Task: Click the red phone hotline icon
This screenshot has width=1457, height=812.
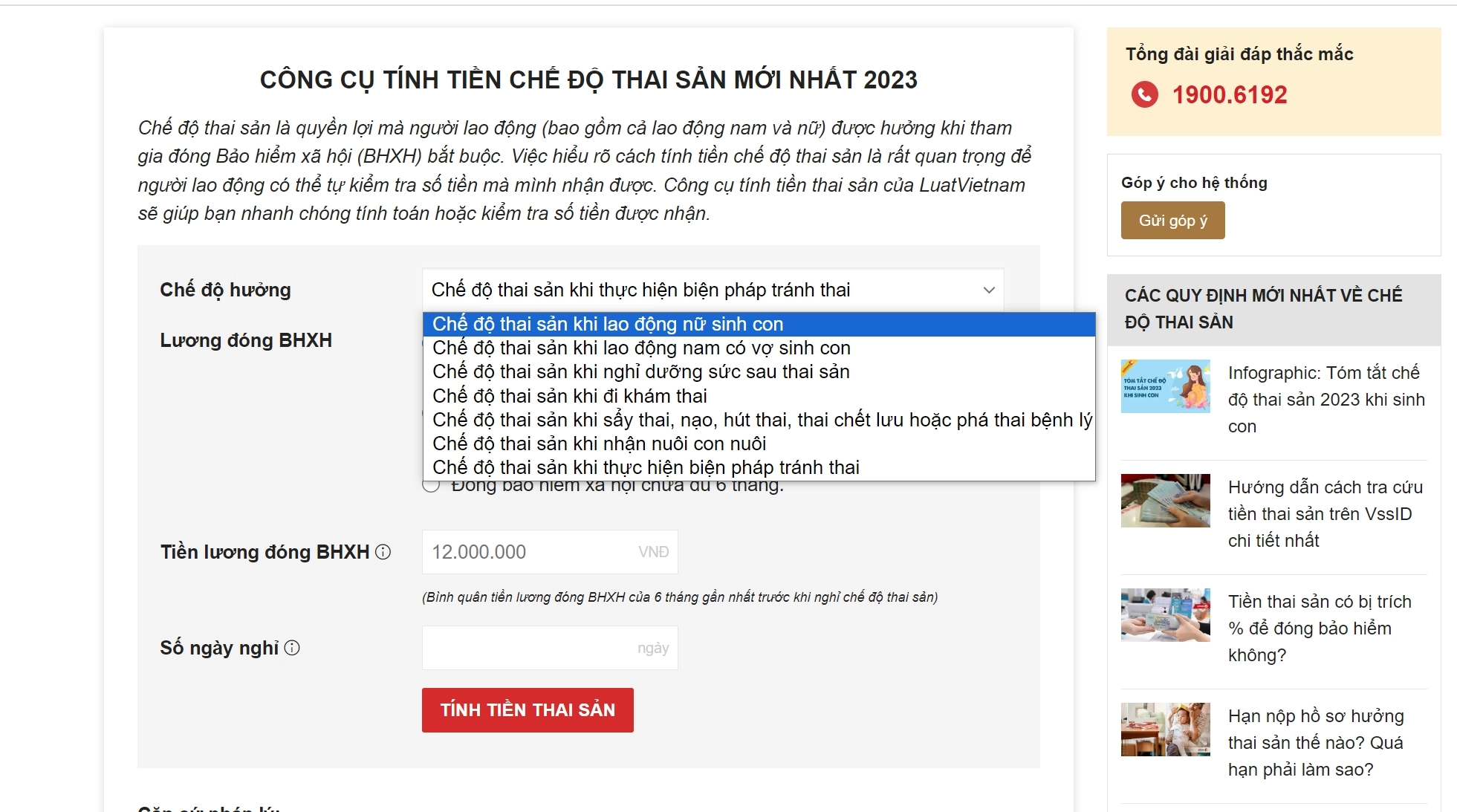Action: [x=1144, y=94]
